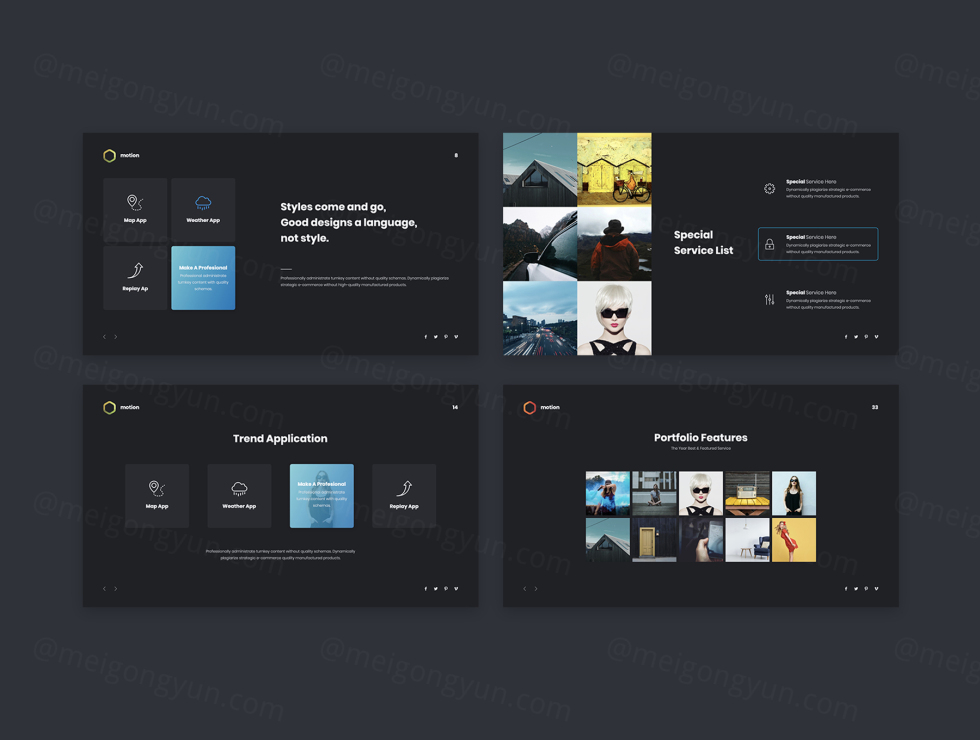Open the large blonde woman sunglasses photo

pos(614,318)
